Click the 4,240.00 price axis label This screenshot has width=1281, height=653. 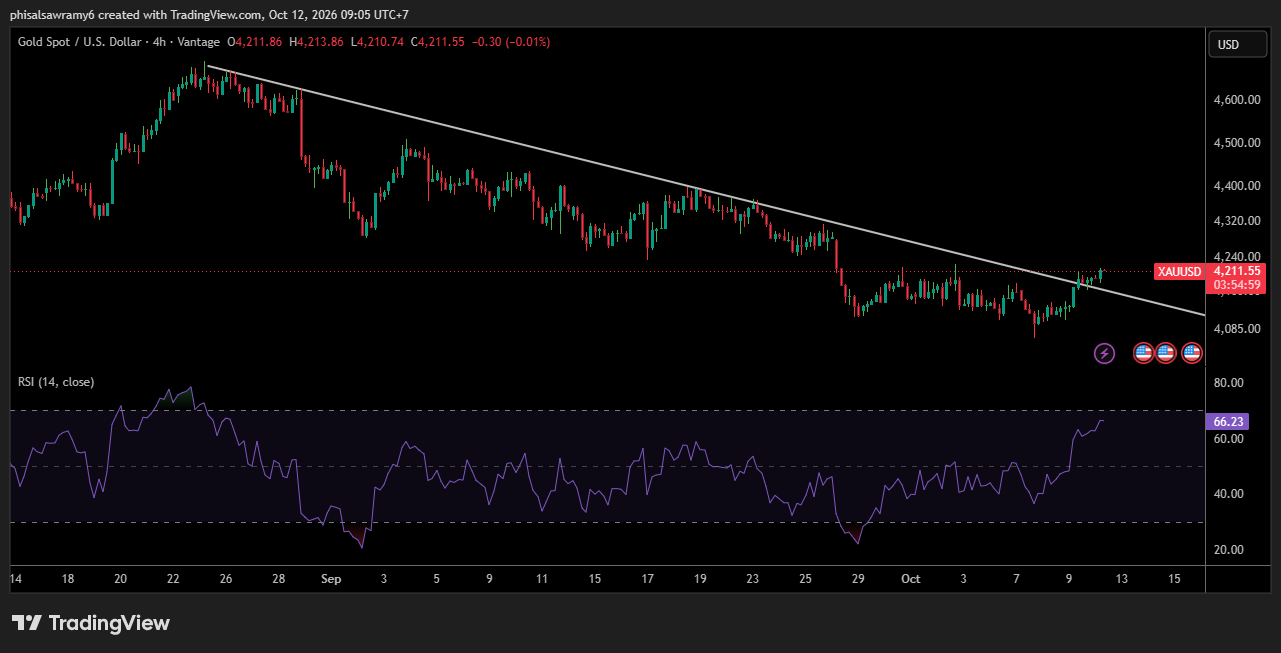[x=1236, y=256]
